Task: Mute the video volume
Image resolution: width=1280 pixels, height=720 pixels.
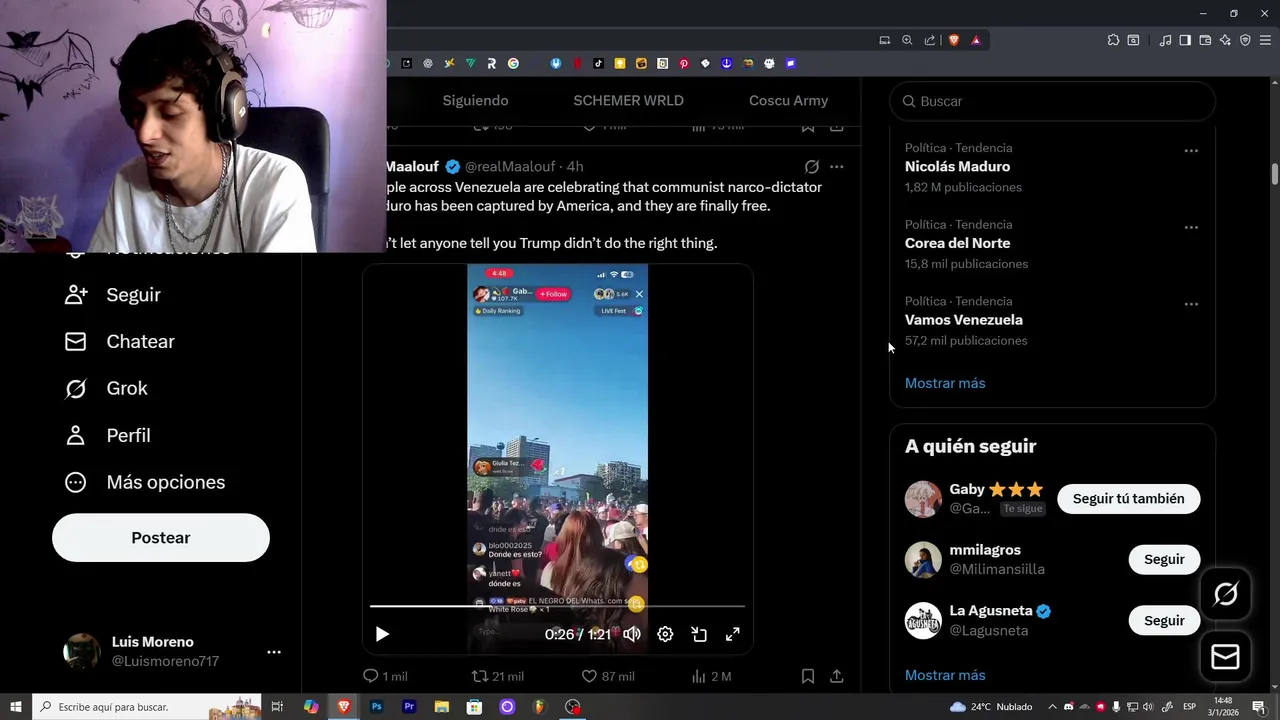Action: (x=632, y=634)
